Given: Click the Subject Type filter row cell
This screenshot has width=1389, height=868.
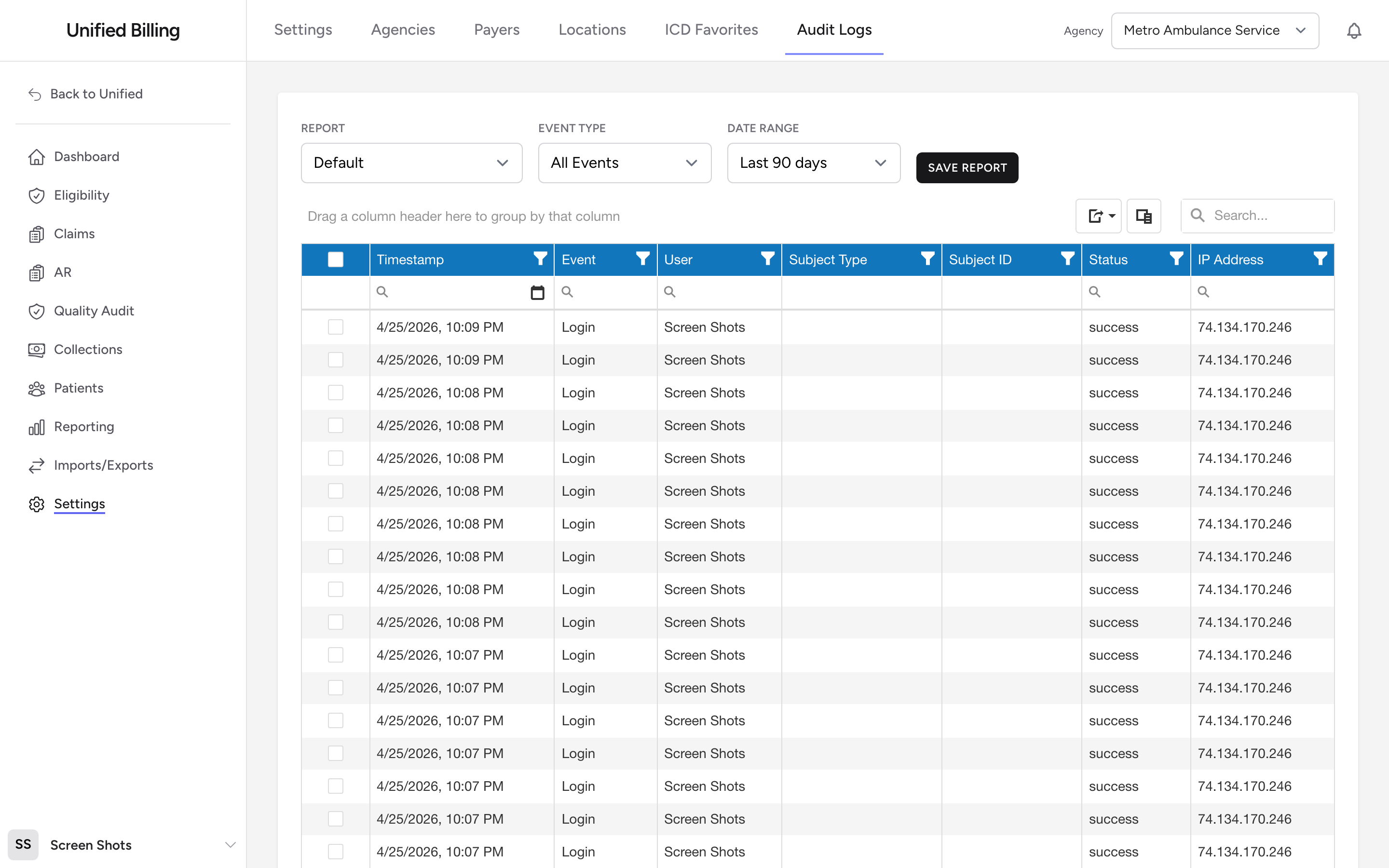Looking at the screenshot, I should (861, 292).
